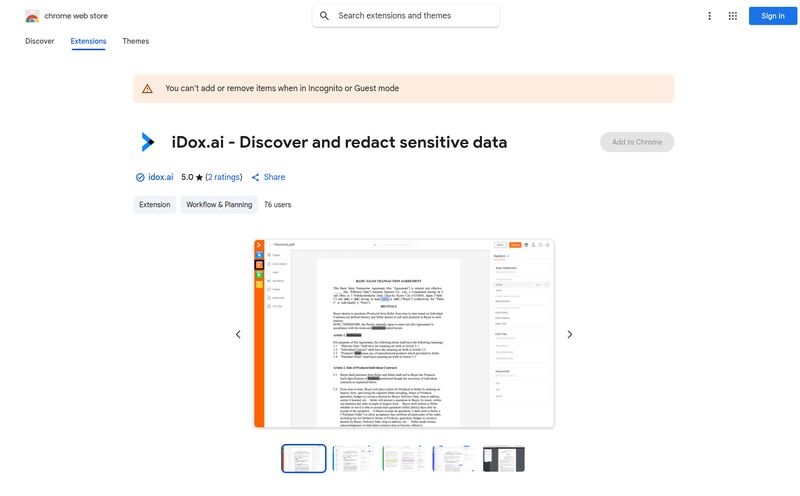
Task: Click the Chrome Web Store logo
Action: (x=32, y=16)
